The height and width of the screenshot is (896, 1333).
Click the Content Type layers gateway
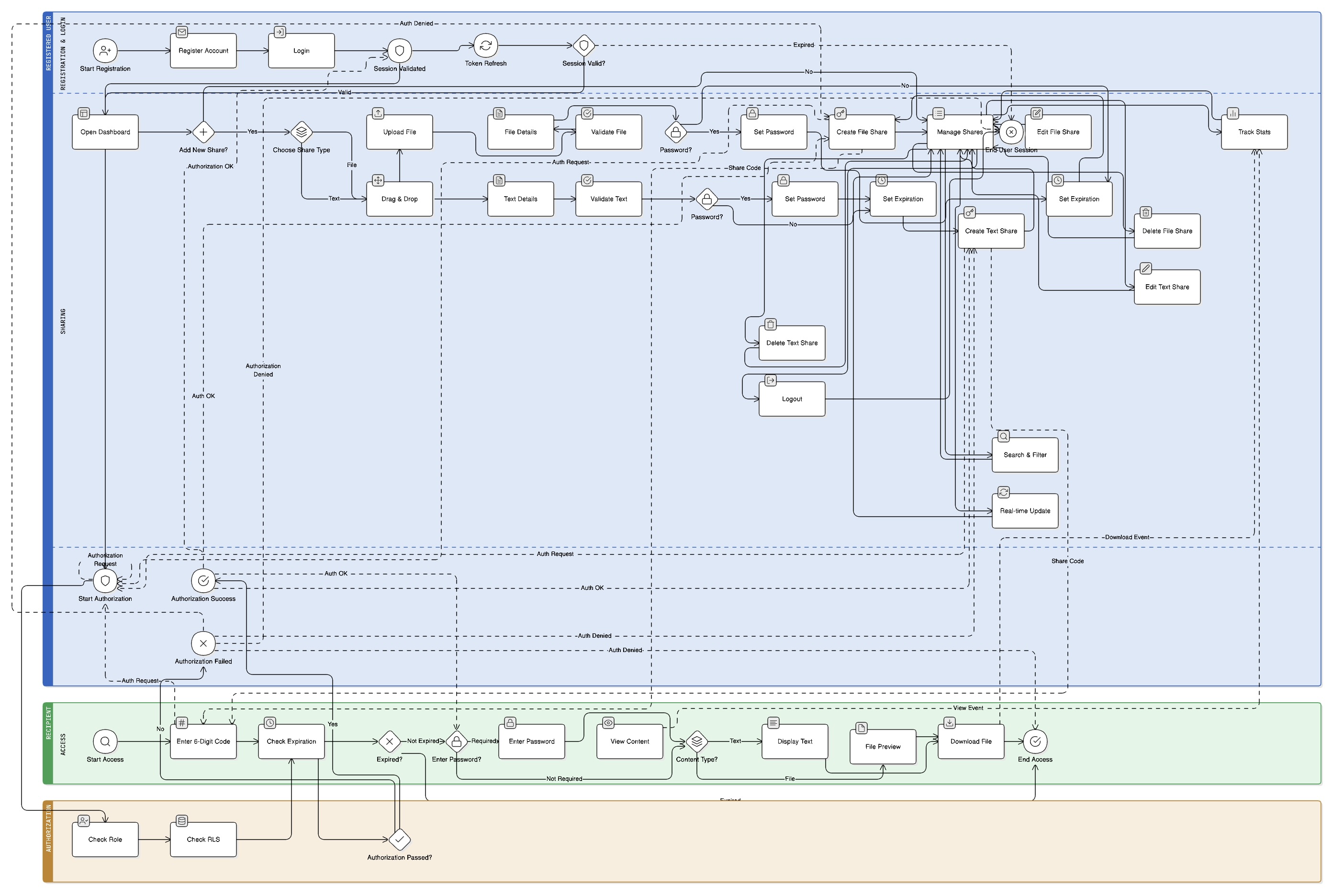[696, 741]
